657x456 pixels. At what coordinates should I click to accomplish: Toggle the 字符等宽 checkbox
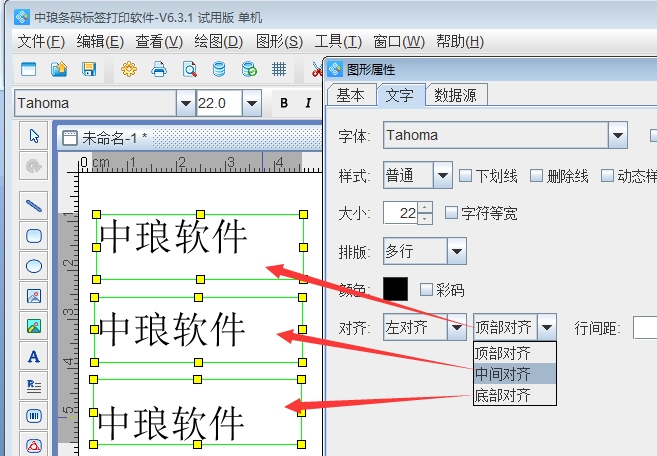pyautogui.click(x=451, y=213)
